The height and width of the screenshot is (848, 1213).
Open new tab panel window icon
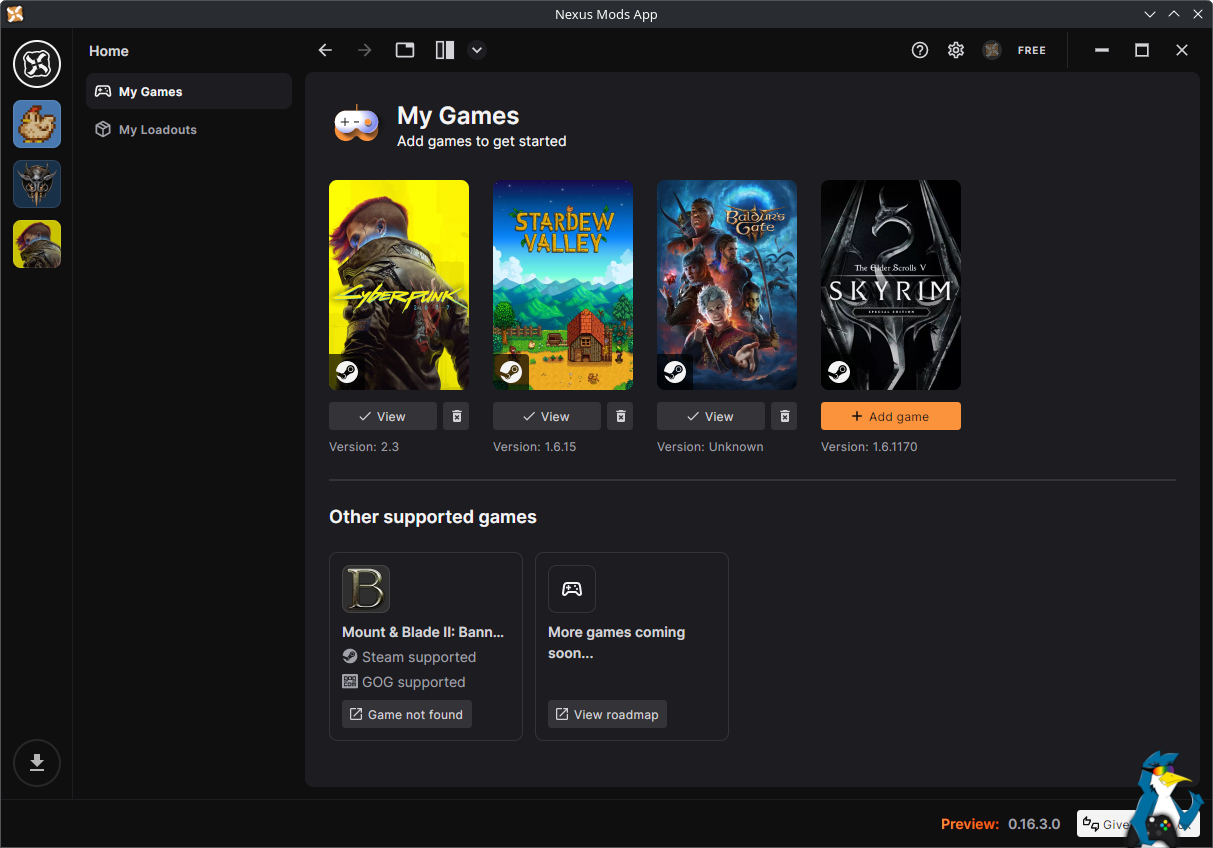coord(405,50)
